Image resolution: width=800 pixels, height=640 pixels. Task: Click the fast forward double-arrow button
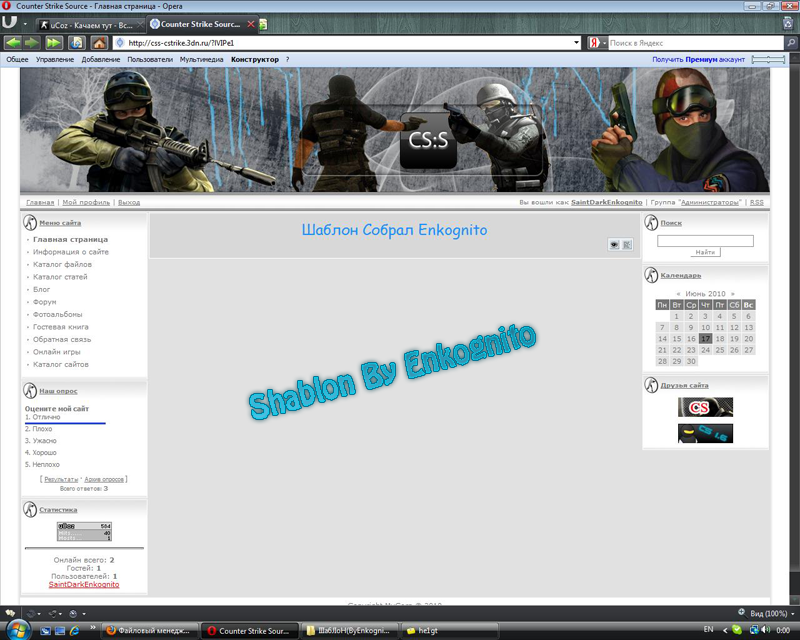coord(54,43)
